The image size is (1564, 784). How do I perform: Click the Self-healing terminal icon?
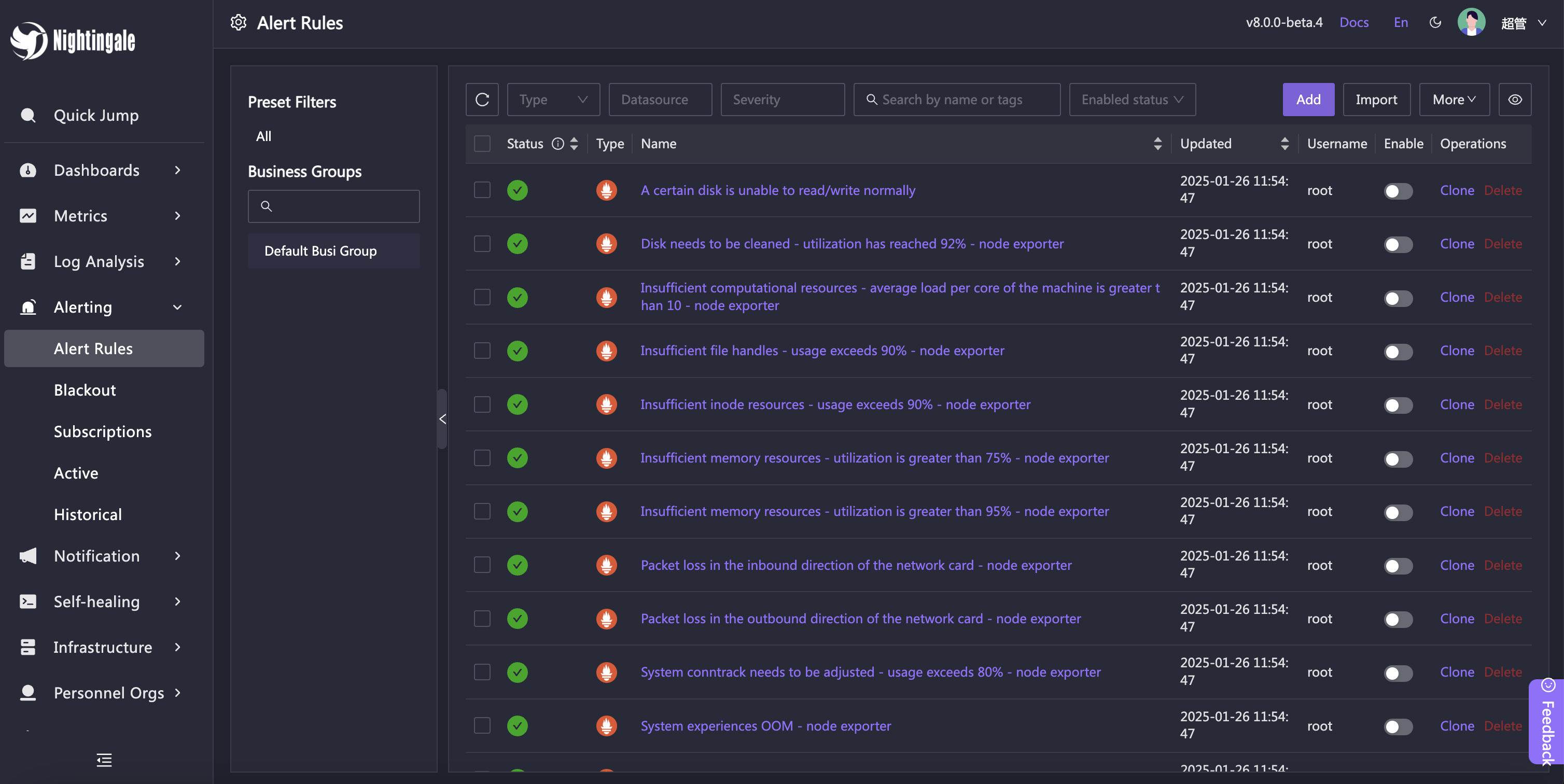click(x=28, y=601)
